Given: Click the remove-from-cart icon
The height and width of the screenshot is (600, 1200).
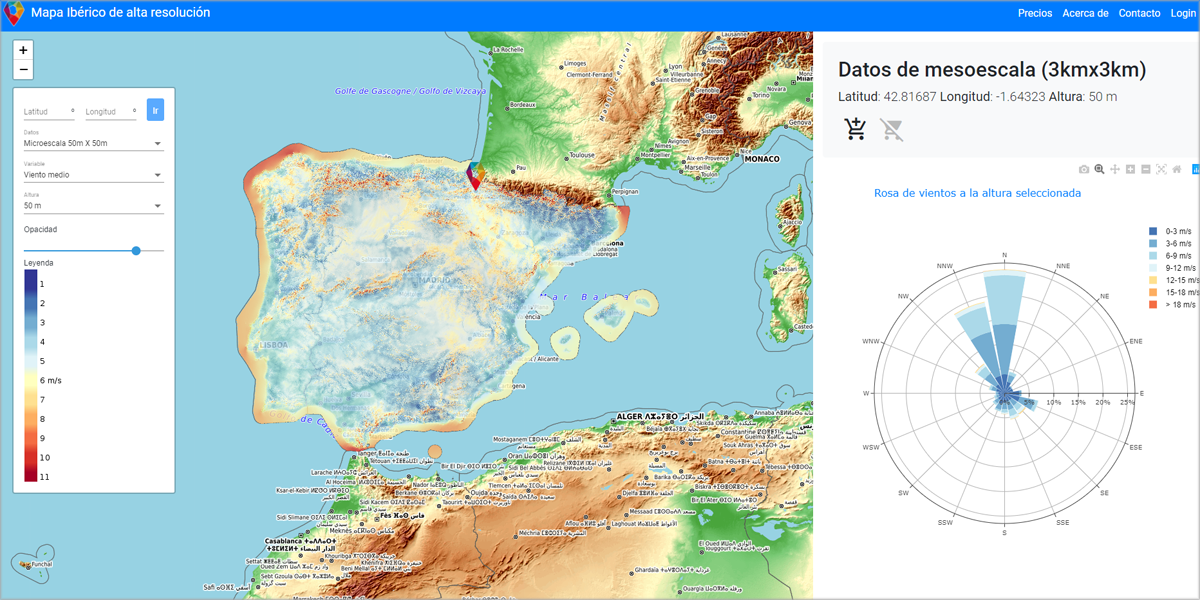Looking at the screenshot, I should pos(892,129).
